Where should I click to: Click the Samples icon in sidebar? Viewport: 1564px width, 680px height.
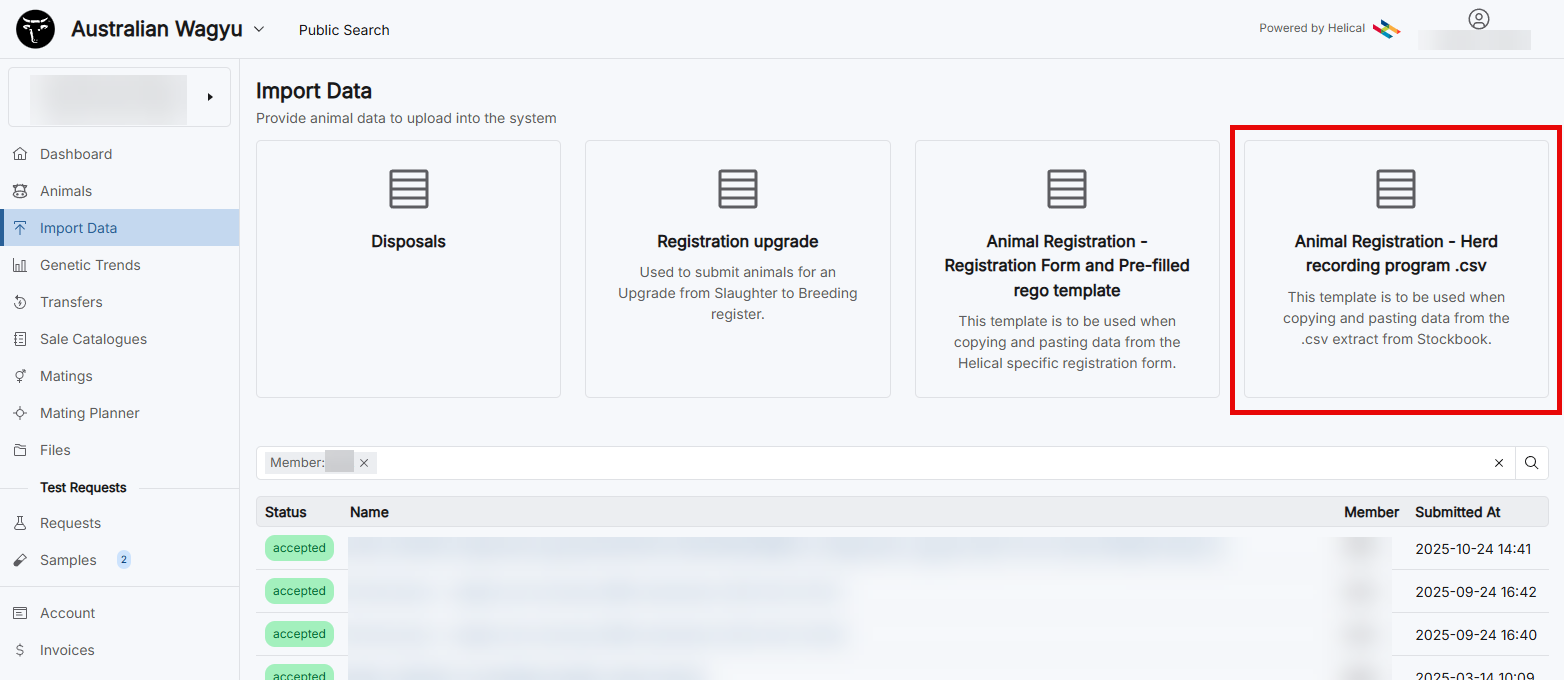tap(20, 560)
